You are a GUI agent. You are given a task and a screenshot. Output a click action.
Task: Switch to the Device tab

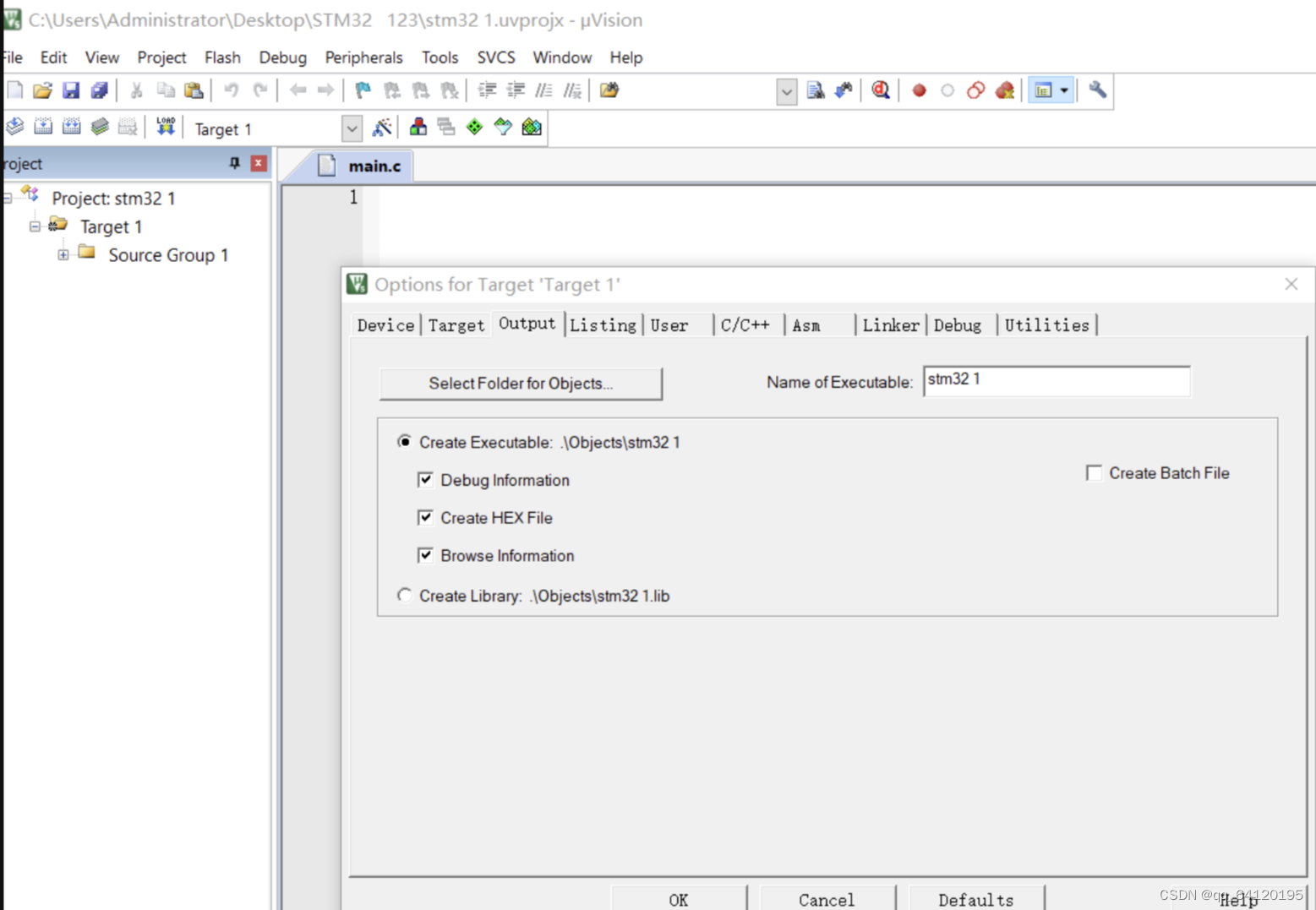385,325
